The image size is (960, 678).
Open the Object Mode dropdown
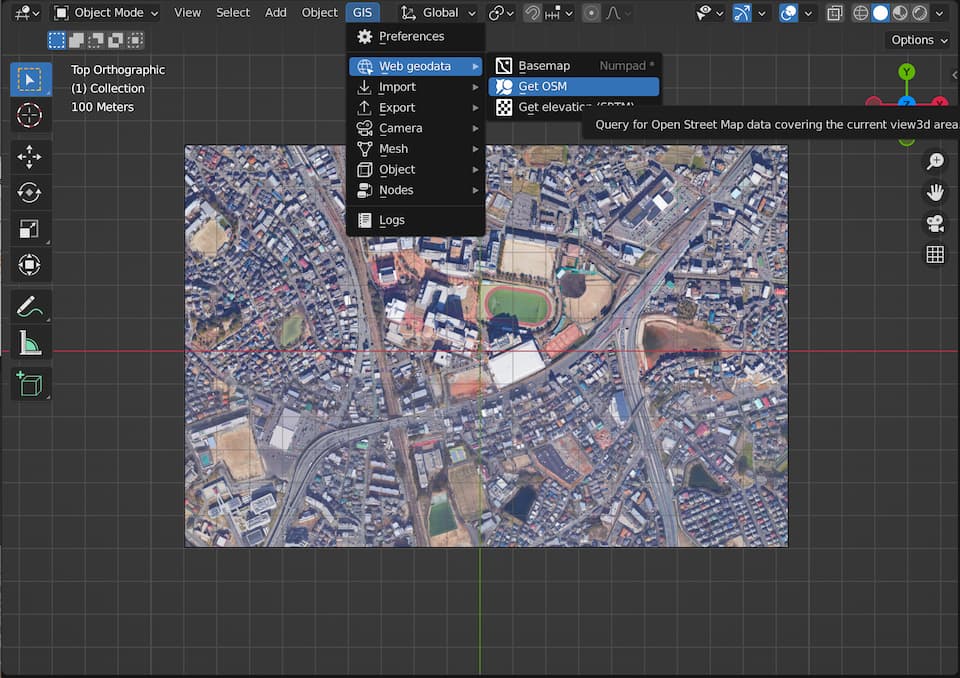pyautogui.click(x=106, y=13)
